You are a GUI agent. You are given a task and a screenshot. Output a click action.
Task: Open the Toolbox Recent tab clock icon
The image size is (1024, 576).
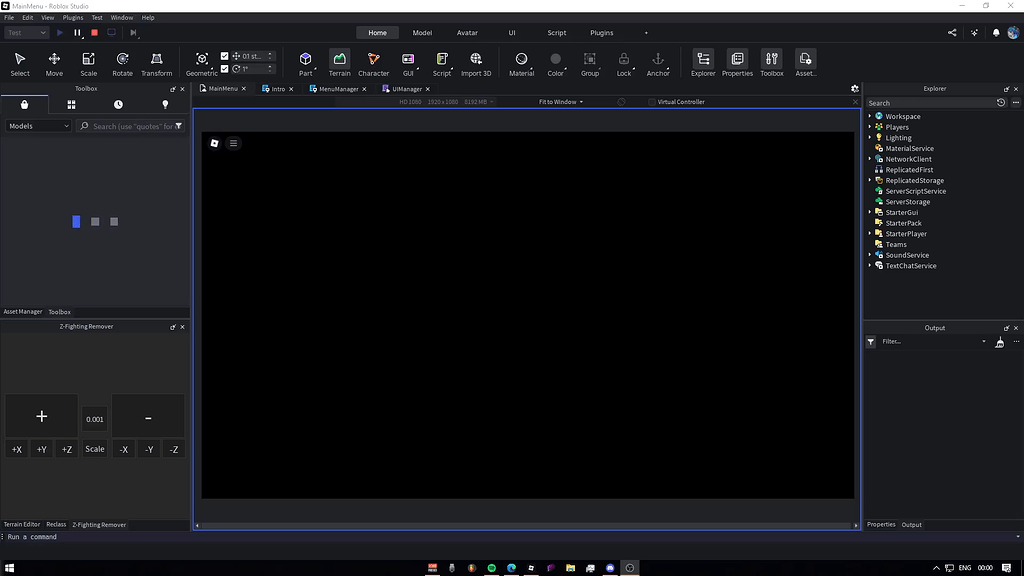pyautogui.click(x=118, y=104)
